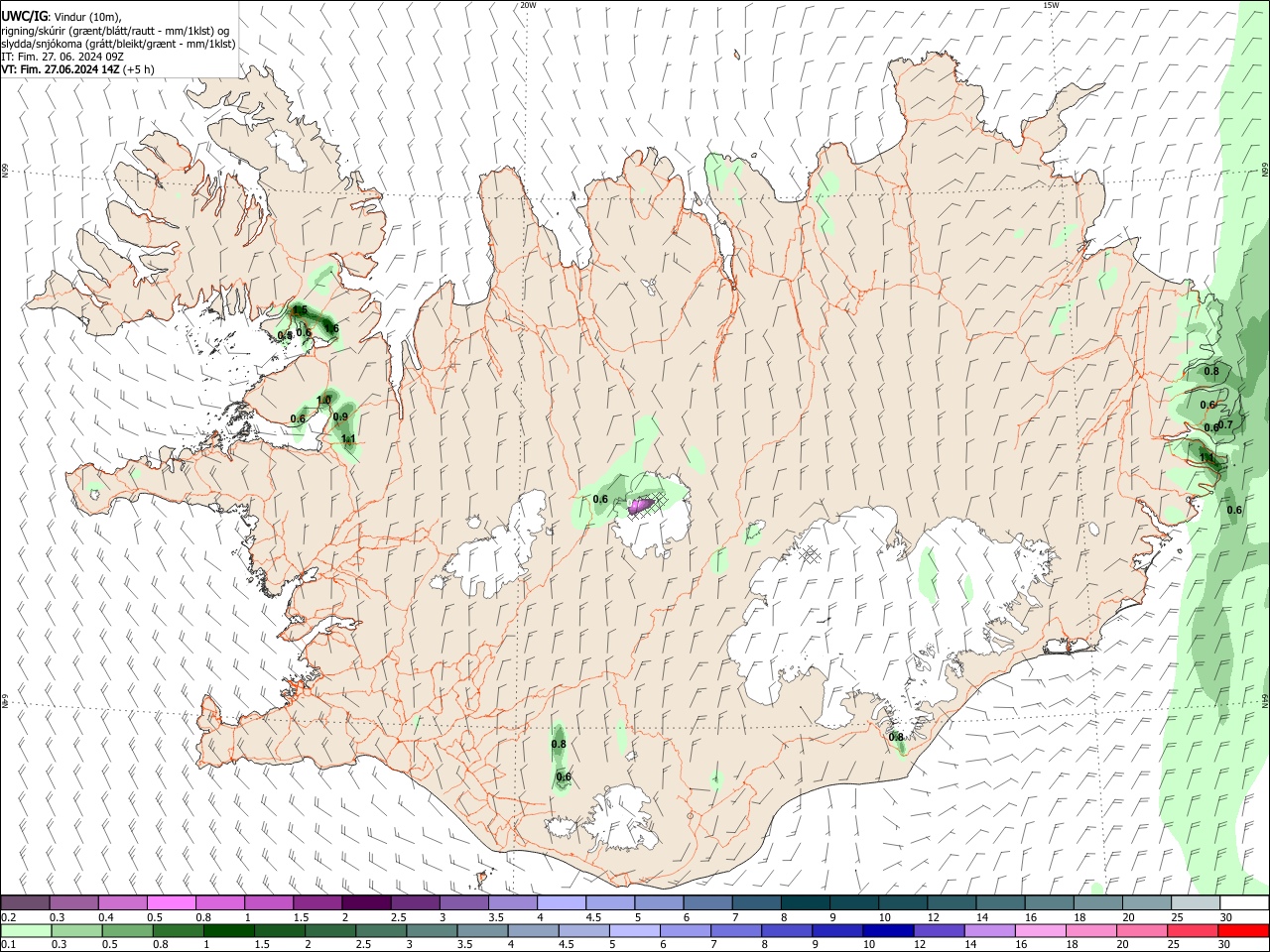The image size is (1270, 952).
Task: Click the '0.7' precipitation value on the east coast
Action: [1225, 424]
